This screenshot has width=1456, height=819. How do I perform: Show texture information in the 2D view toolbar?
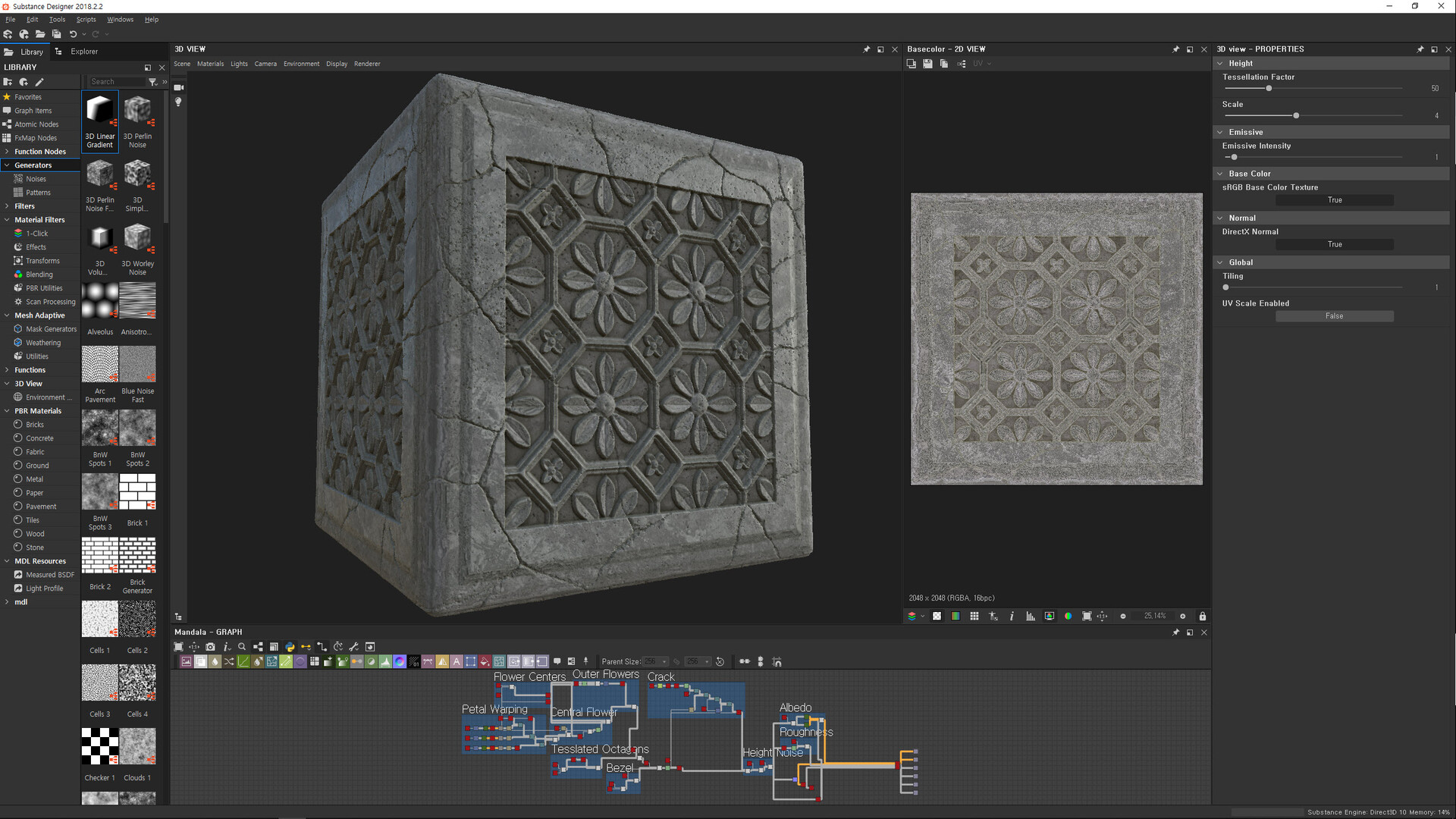[1012, 616]
